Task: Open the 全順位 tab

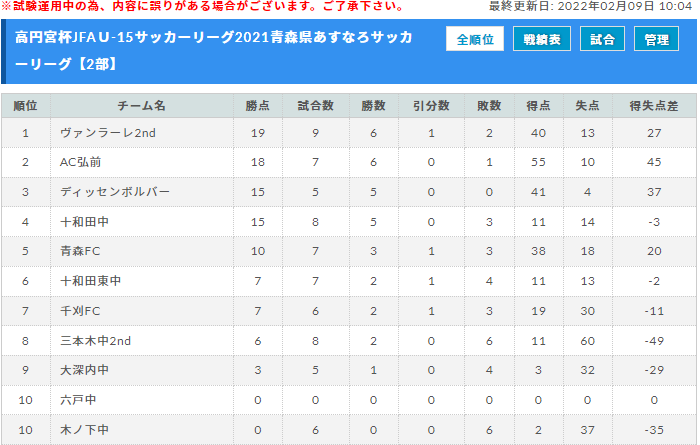Action: [x=475, y=39]
